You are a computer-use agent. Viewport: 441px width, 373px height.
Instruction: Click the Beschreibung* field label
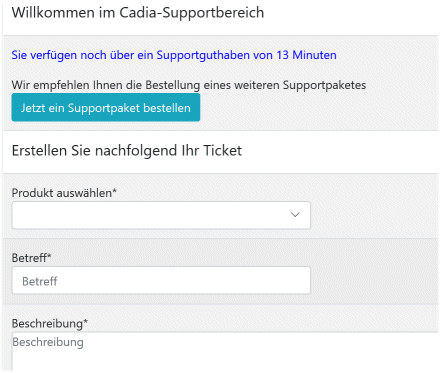click(50, 323)
